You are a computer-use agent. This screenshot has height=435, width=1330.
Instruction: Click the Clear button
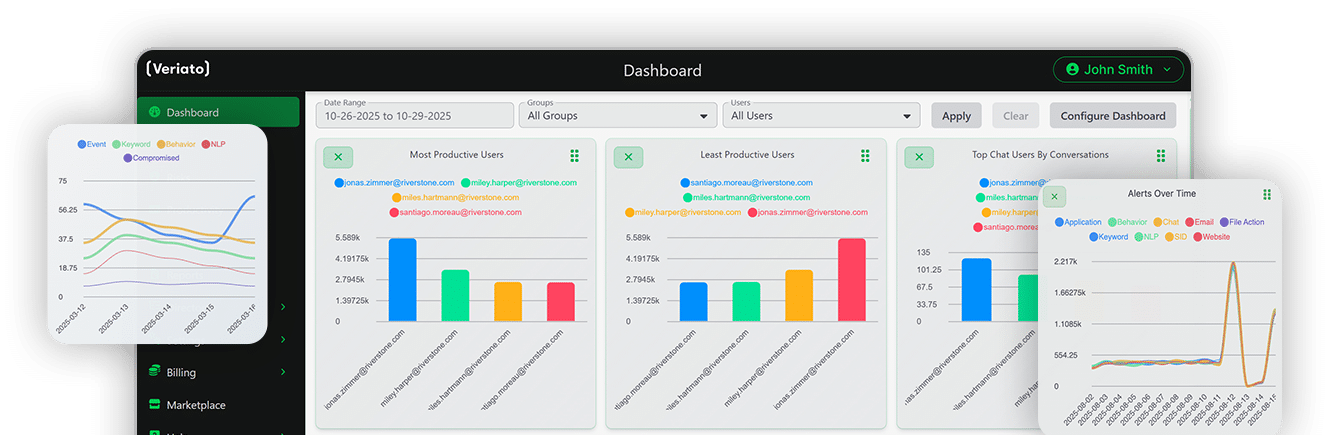coord(1015,115)
